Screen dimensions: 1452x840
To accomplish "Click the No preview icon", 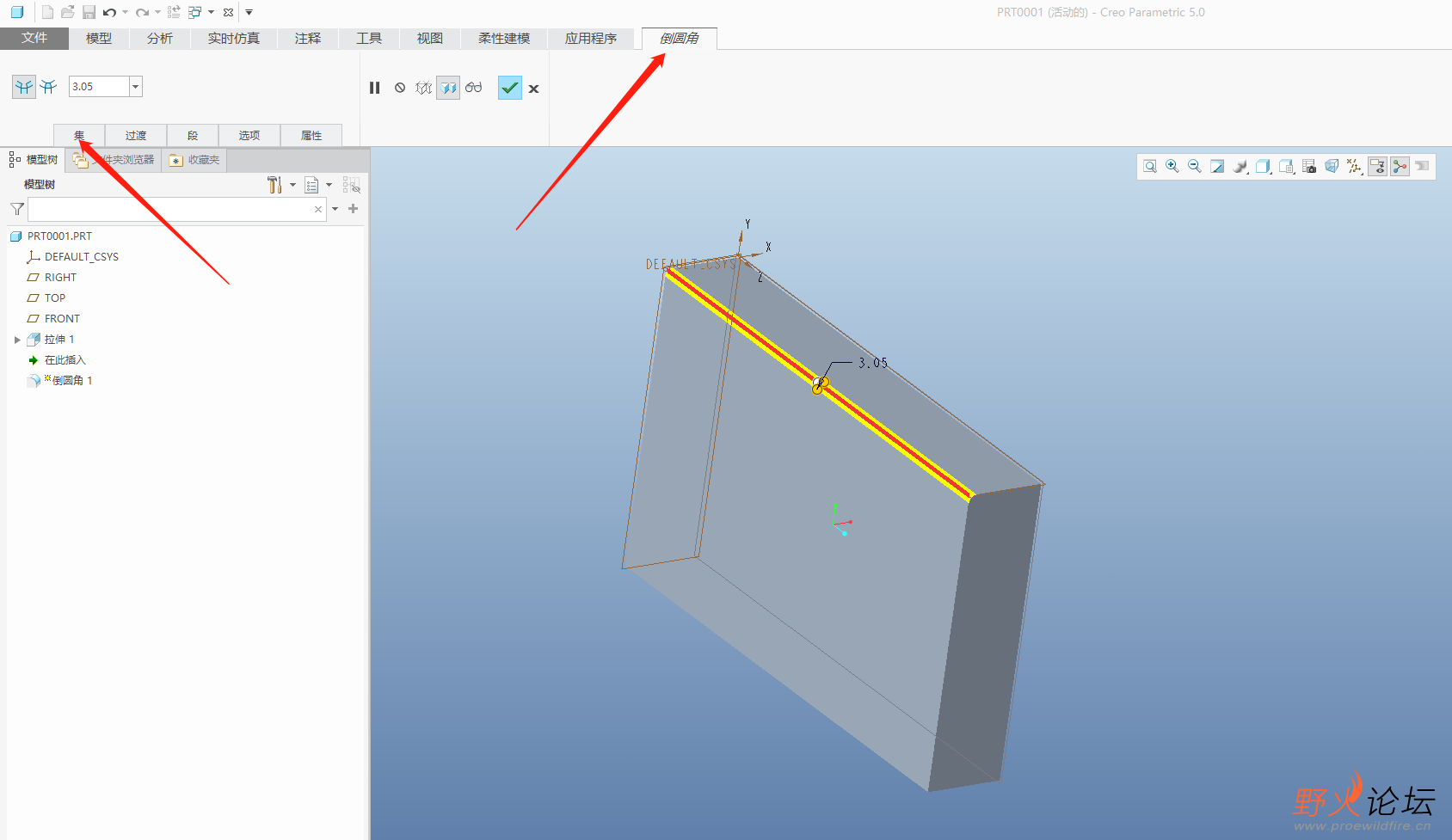I will [400, 88].
